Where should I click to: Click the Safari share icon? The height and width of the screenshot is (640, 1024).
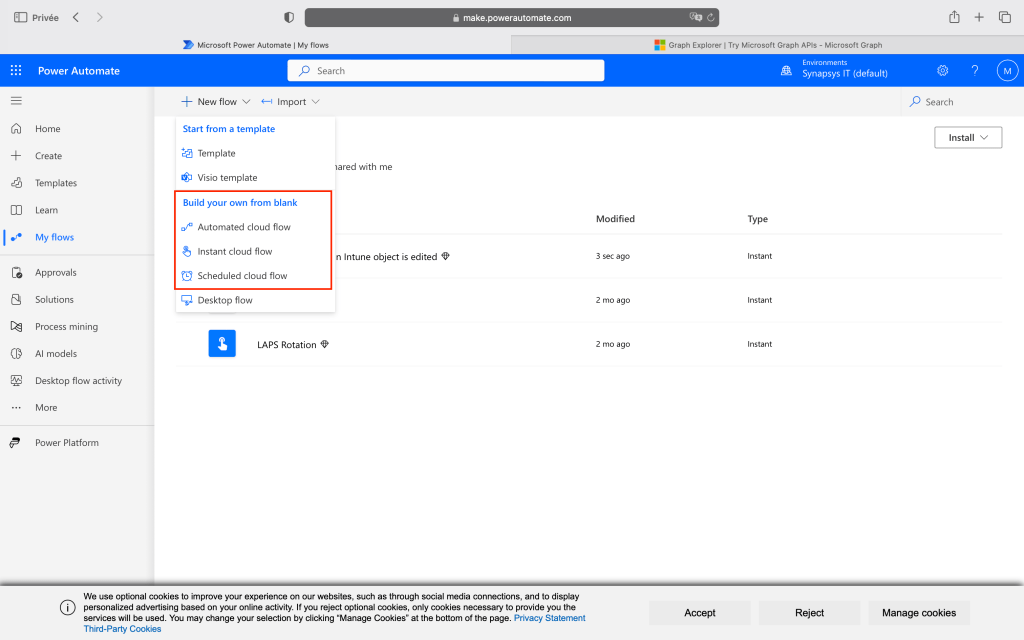click(x=954, y=17)
